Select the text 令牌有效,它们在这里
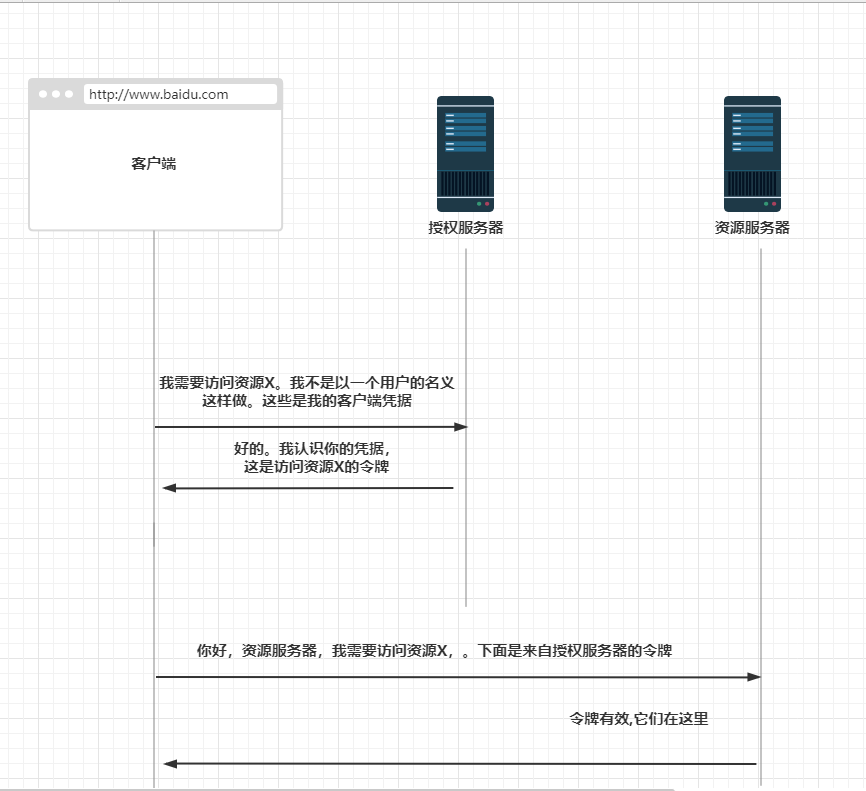The image size is (866, 791). coord(638,719)
